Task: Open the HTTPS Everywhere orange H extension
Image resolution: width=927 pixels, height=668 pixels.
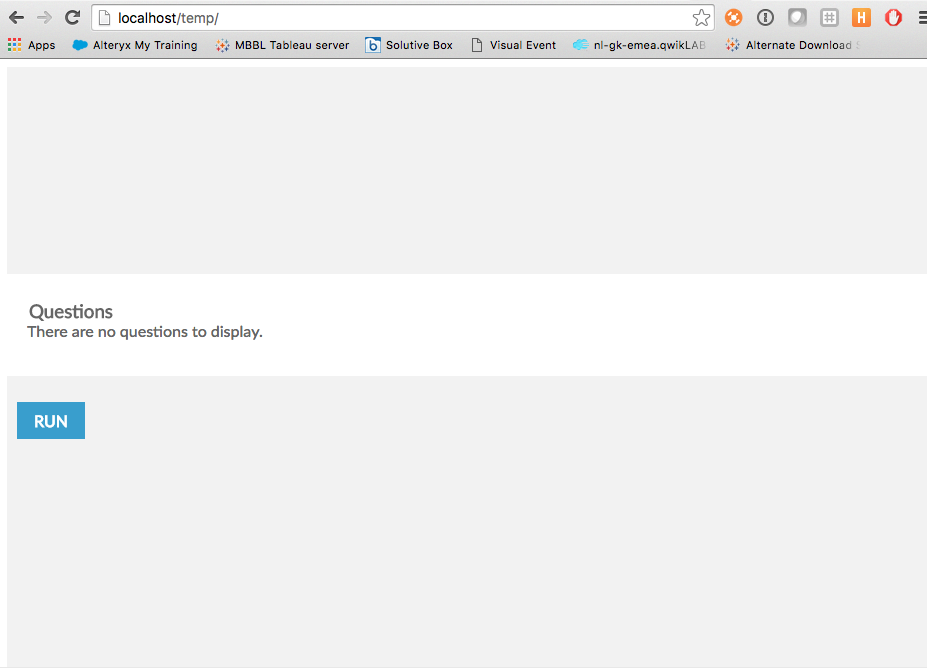Action: (x=861, y=17)
